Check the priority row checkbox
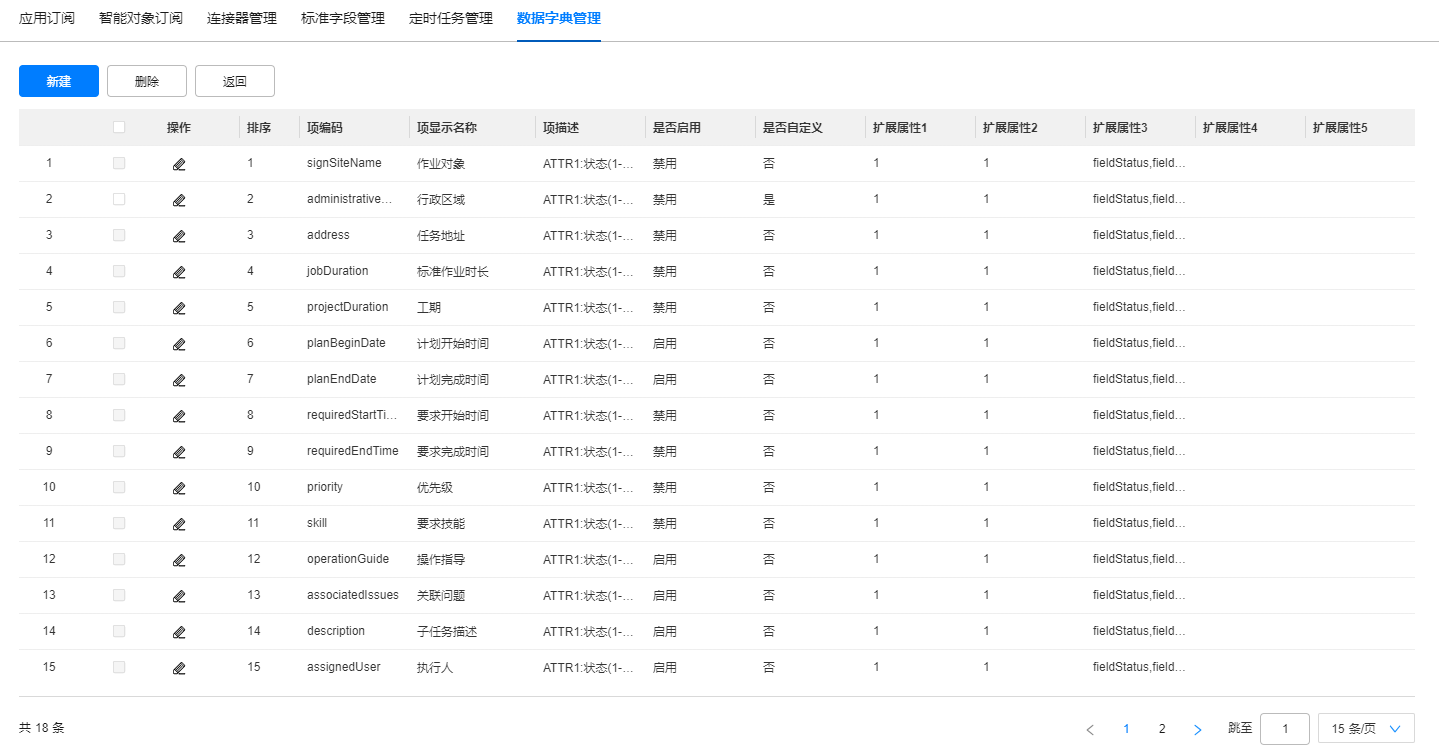1439x754 pixels. click(119, 487)
